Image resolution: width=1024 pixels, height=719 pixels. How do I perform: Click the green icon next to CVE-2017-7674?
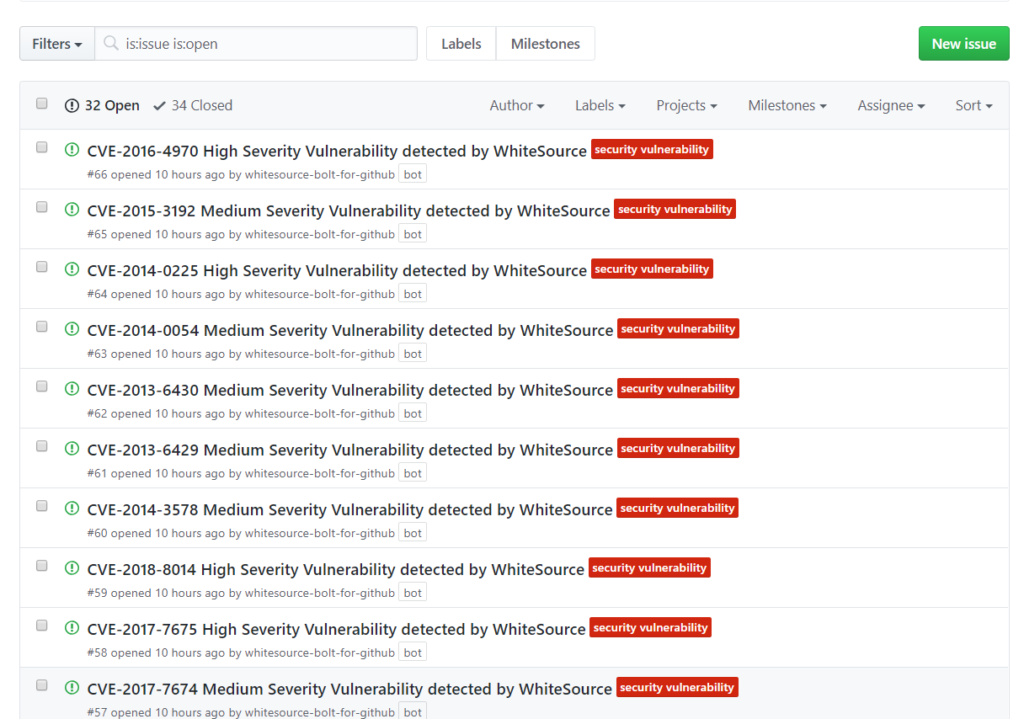71,688
